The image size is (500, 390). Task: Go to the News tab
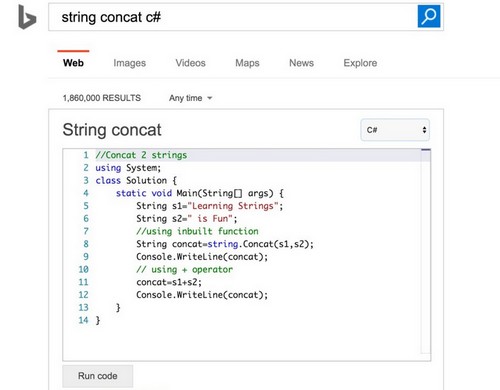(x=301, y=63)
